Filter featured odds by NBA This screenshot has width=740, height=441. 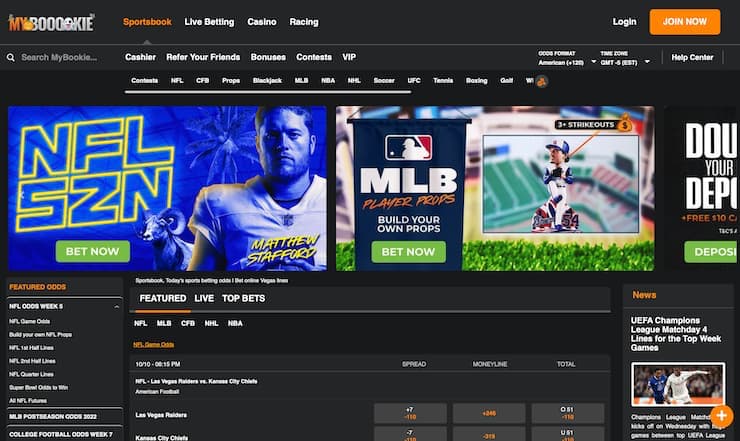point(235,323)
